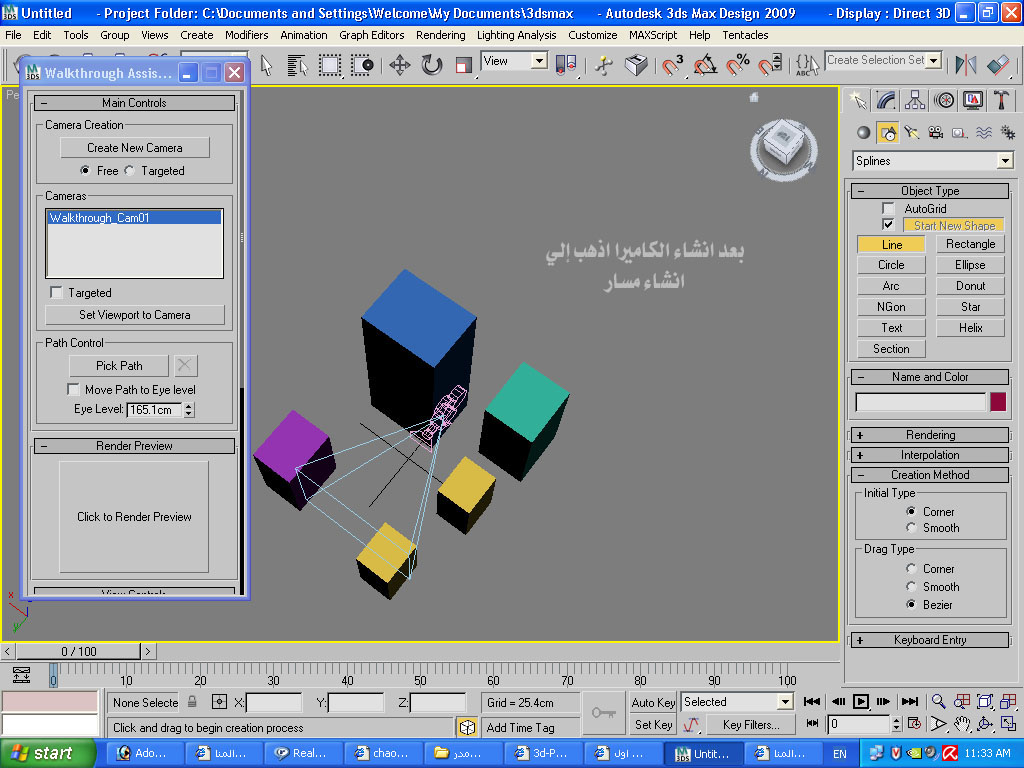This screenshot has width=1024, height=768.
Task: Check the Targeted checkbox under Cameras
Action: coord(56,293)
